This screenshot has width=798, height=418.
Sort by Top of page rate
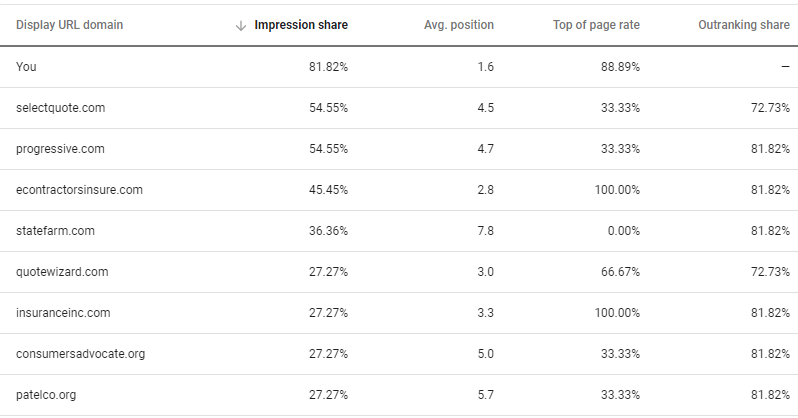pyautogui.click(x=596, y=25)
